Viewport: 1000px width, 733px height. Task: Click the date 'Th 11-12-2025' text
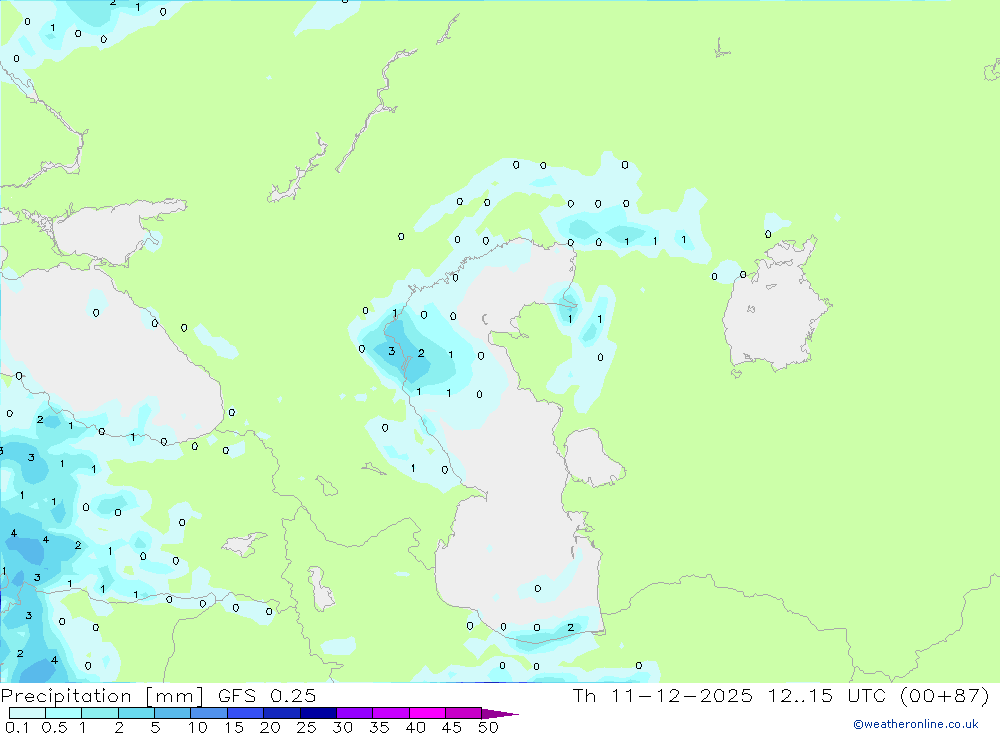point(662,695)
